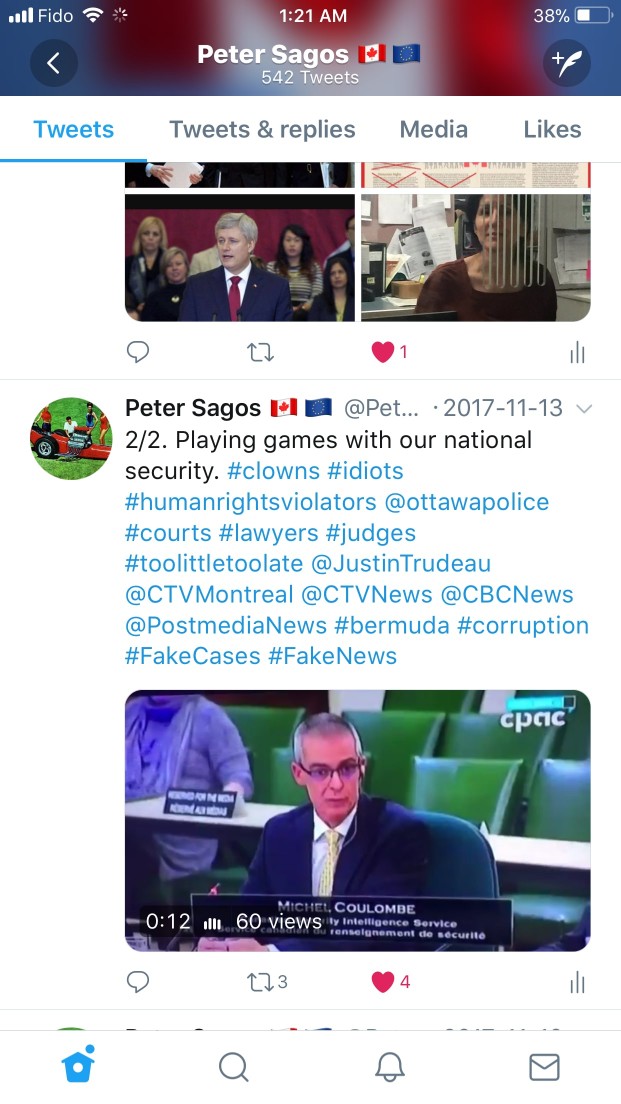621x1104 pixels.
Task: Switch to the Media tab
Action: point(434,130)
